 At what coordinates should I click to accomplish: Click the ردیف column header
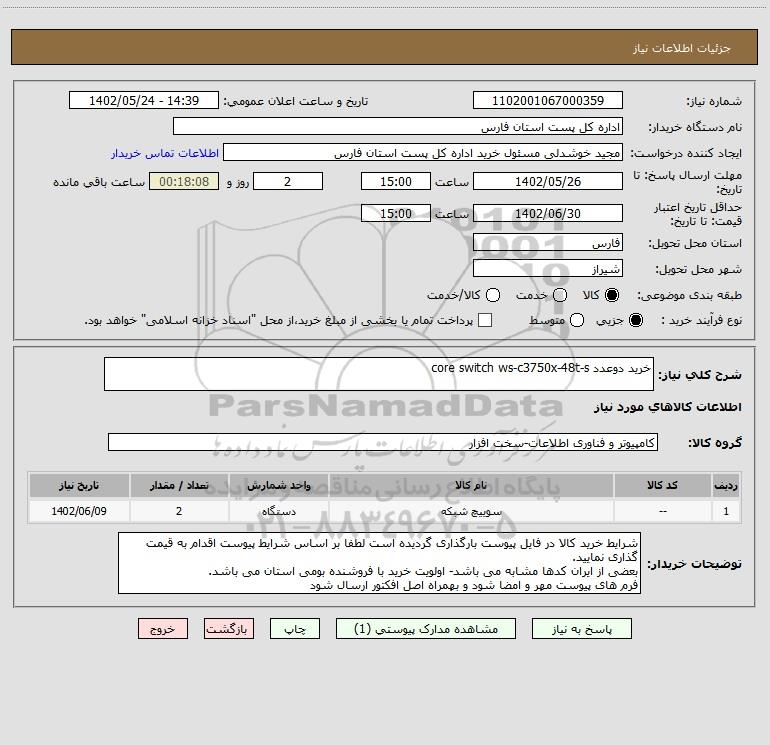[x=726, y=485]
